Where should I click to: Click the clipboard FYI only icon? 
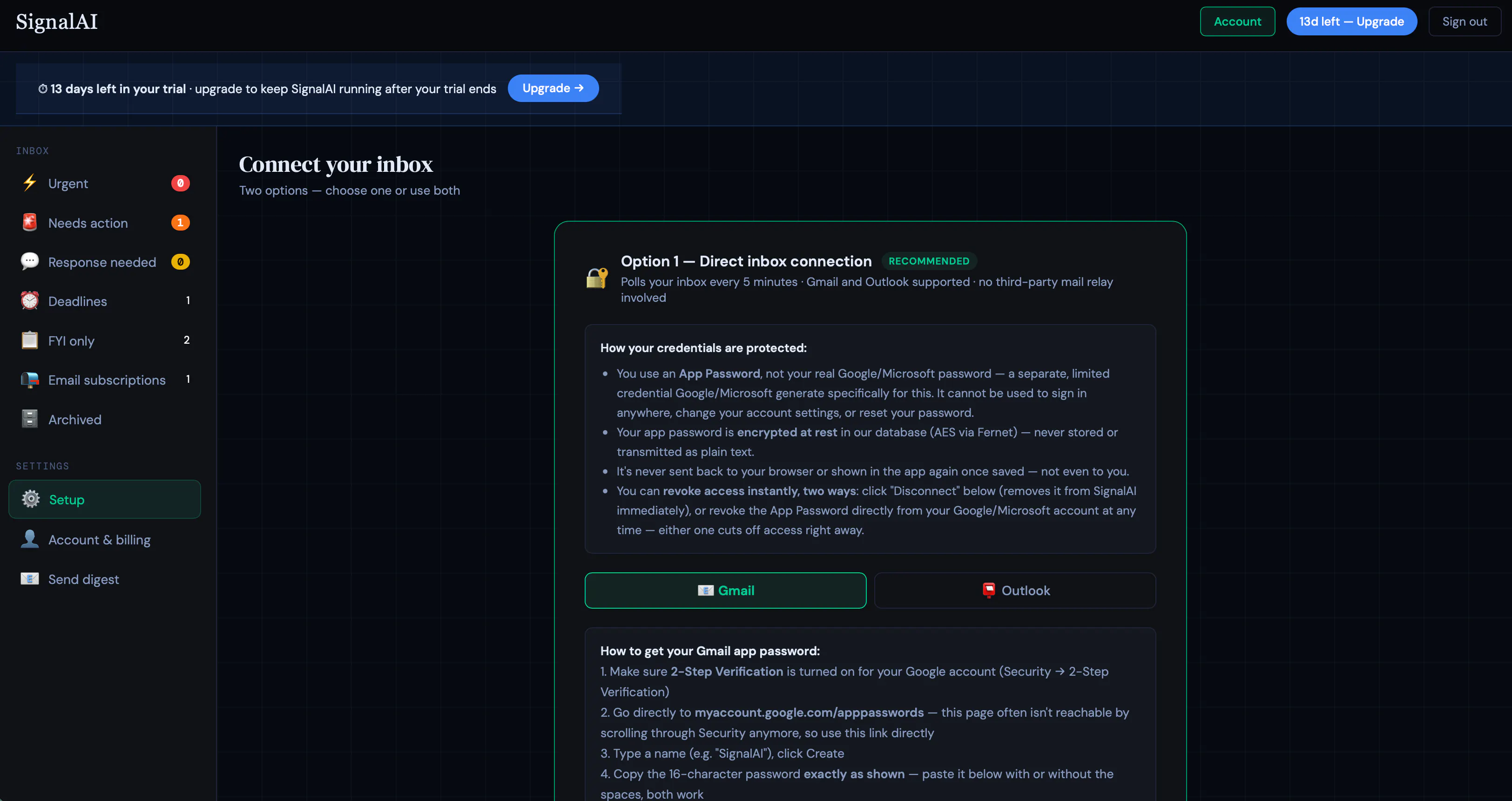point(29,340)
